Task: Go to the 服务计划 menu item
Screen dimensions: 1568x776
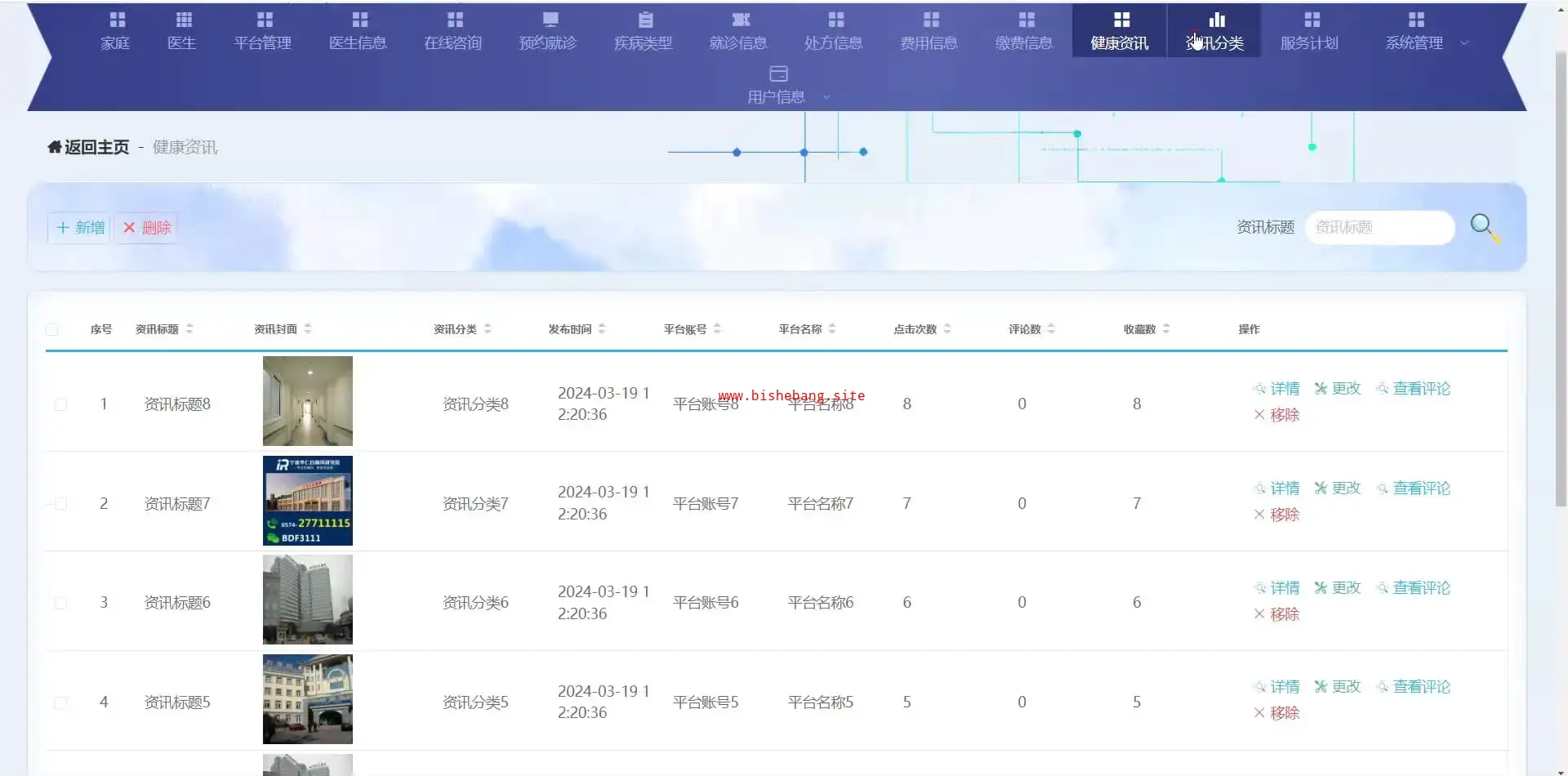Action: click(x=1308, y=31)
